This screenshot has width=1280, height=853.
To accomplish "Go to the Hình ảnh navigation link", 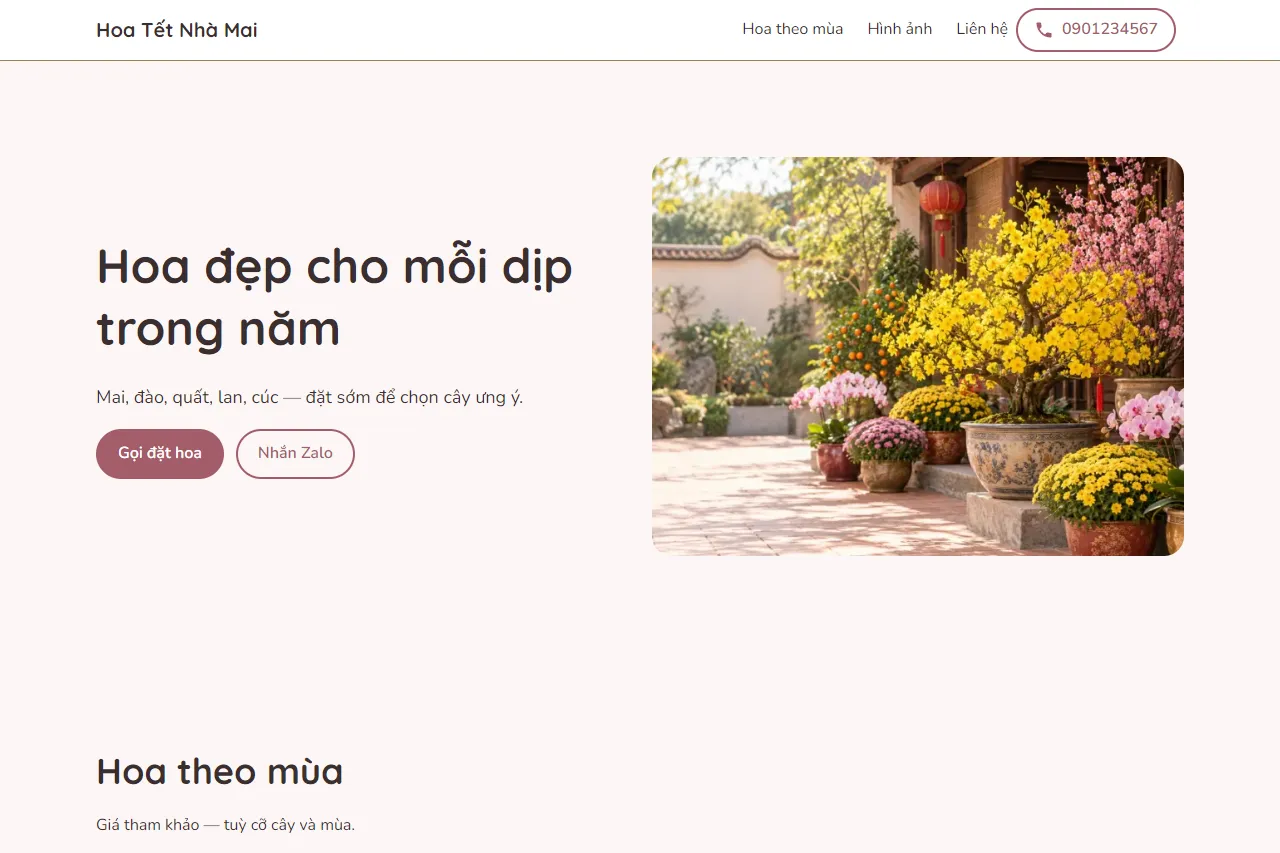I will [x=900, y=29].
